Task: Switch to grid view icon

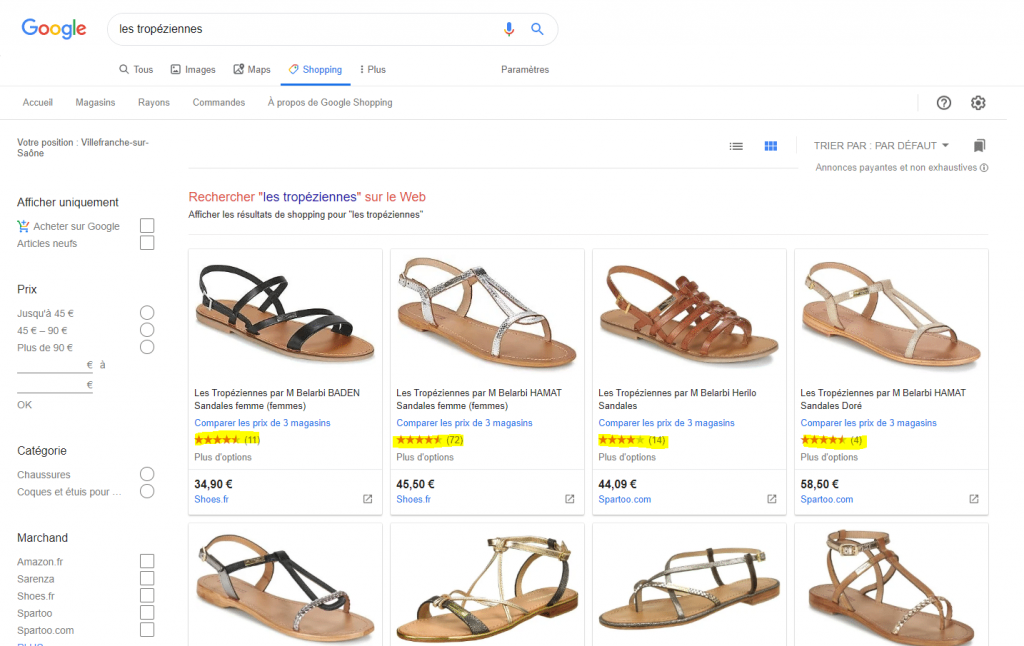Action: 771,146
